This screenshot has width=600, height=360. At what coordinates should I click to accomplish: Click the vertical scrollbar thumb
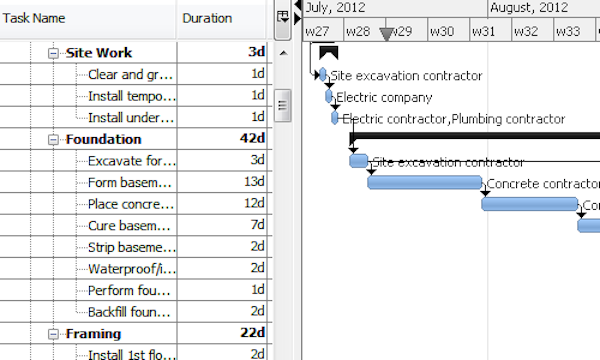pos(283,105)
